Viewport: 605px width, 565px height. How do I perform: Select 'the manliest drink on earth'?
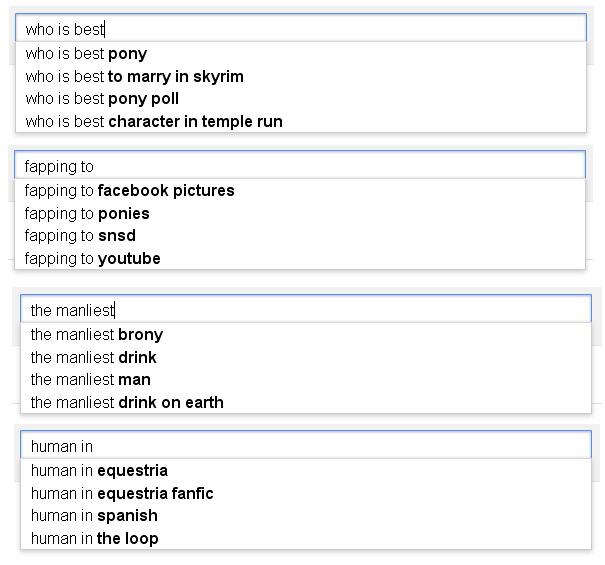coord(127,403)
